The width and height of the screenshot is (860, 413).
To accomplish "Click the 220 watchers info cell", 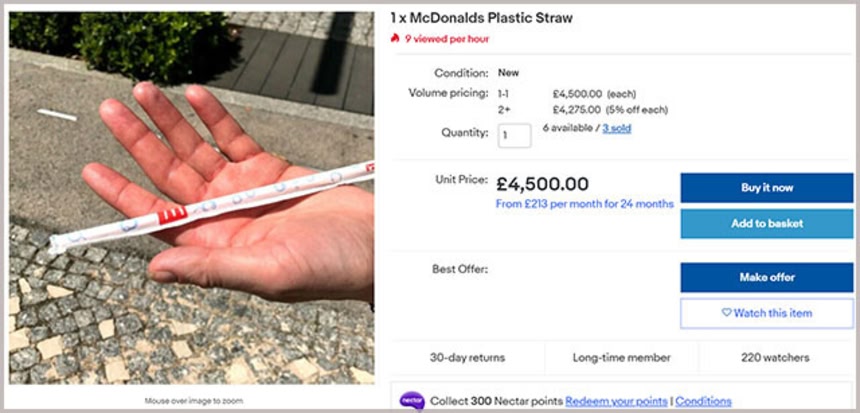I will (776, 357).
